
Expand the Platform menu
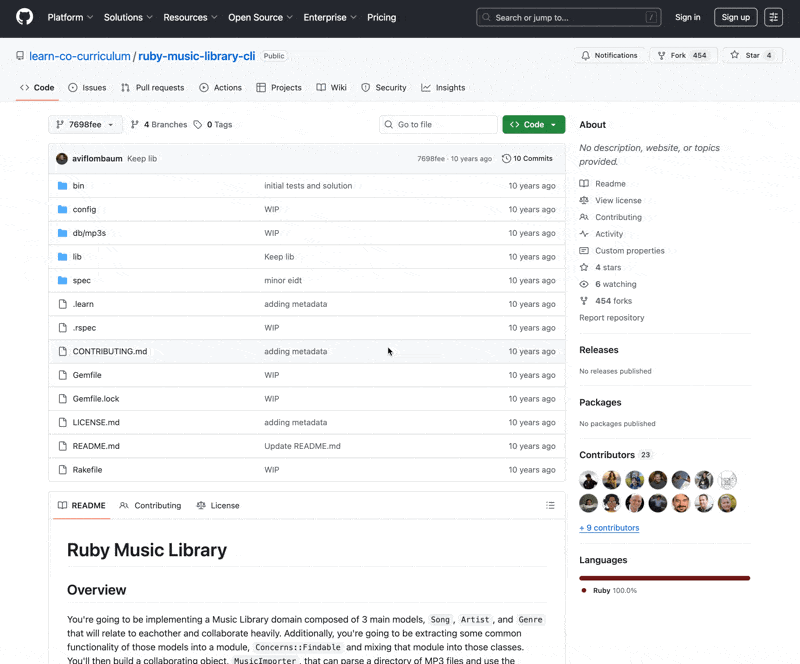pos(70,17)
